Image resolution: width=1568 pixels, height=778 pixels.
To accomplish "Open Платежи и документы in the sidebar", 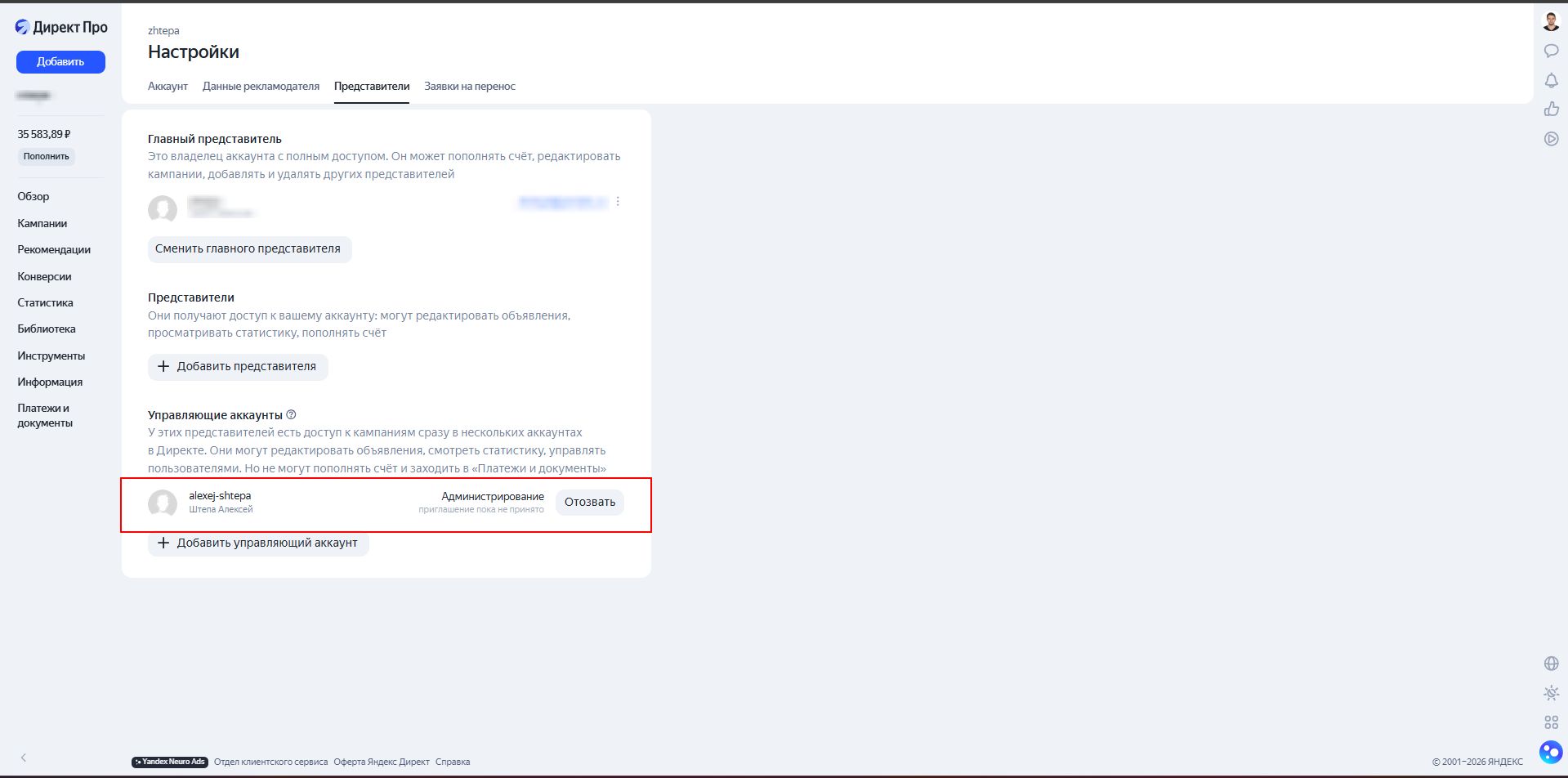I will [x=45, y=415].
